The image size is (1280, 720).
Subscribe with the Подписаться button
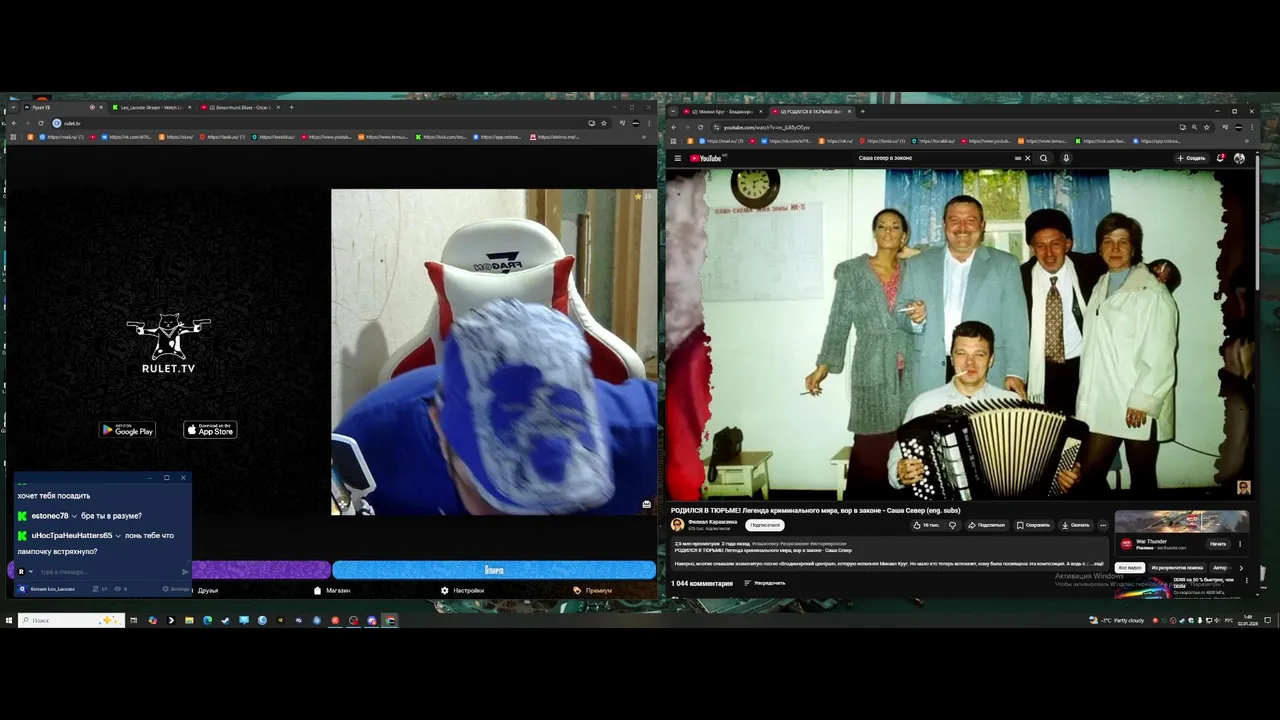(x=765, y=525)
